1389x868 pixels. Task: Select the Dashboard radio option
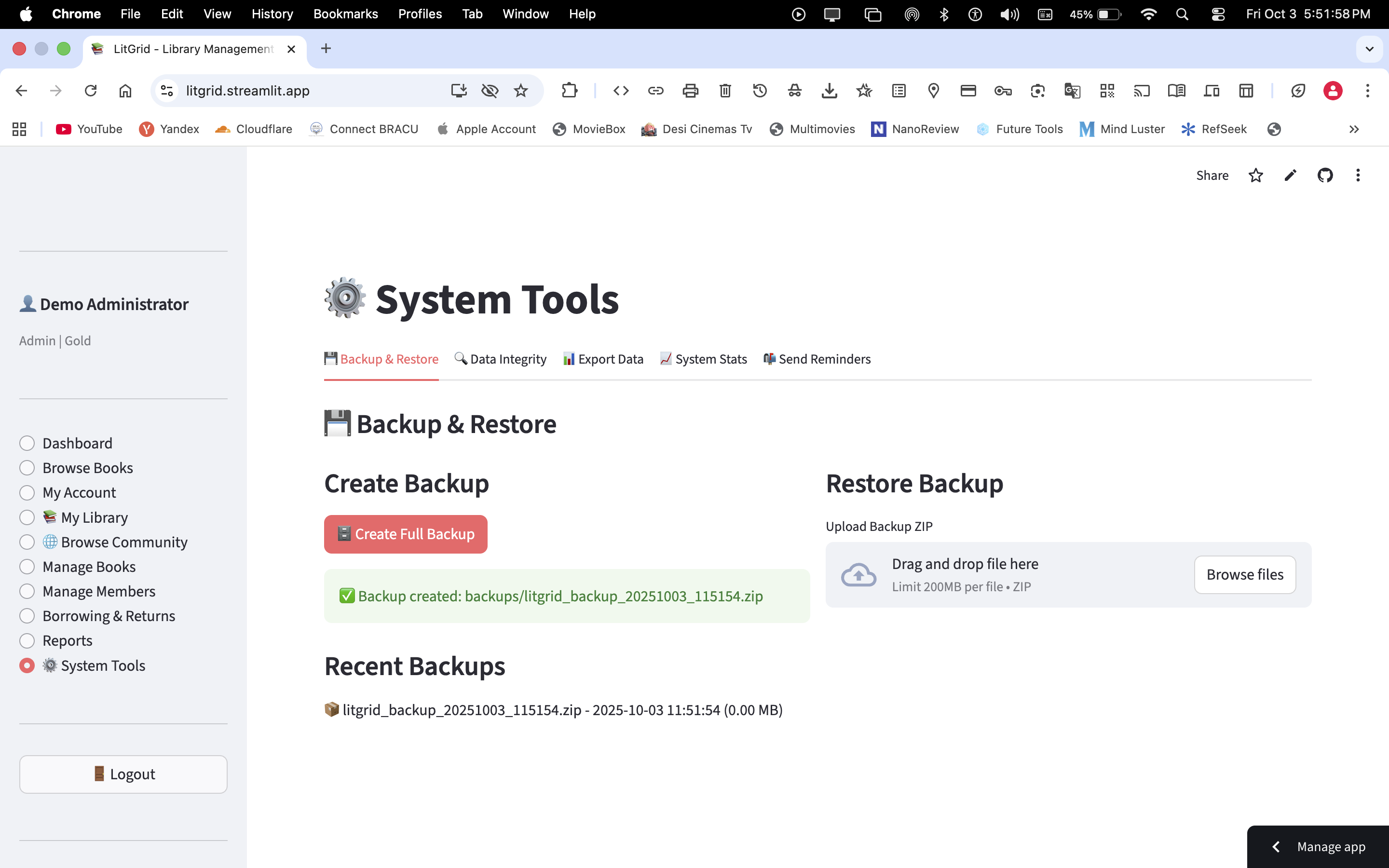click(27, 443)
